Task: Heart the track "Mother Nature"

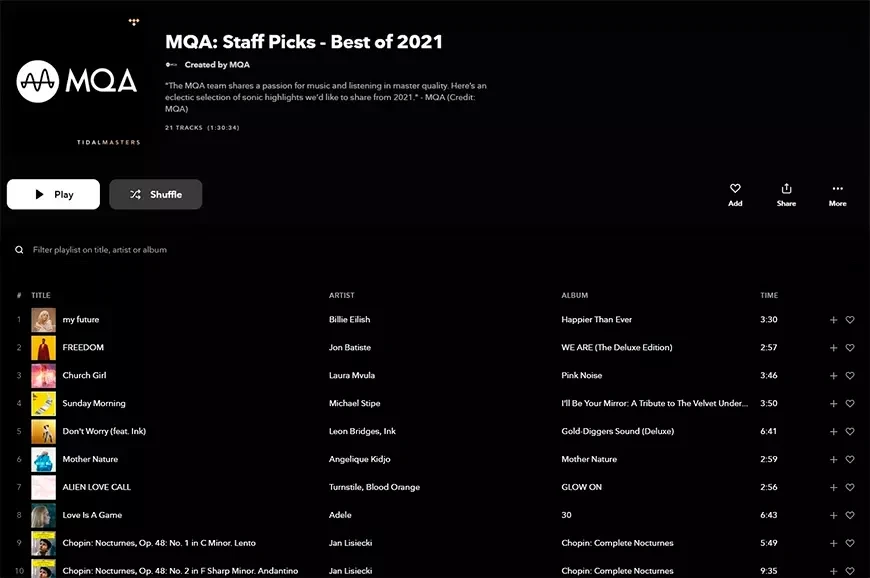Action: tap(849, 460)
